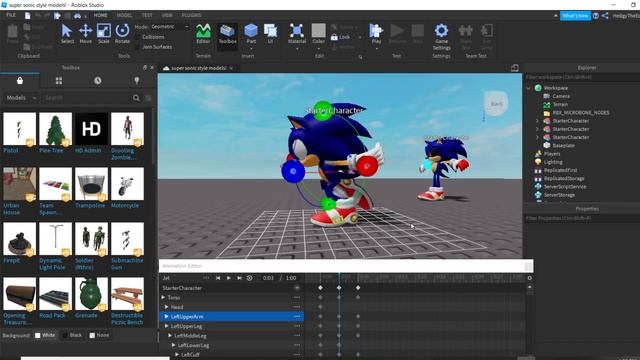Open the Color picker swatch
Viewport: 640px width, 360px height.
pyautogui.click(x=318, y=31)
